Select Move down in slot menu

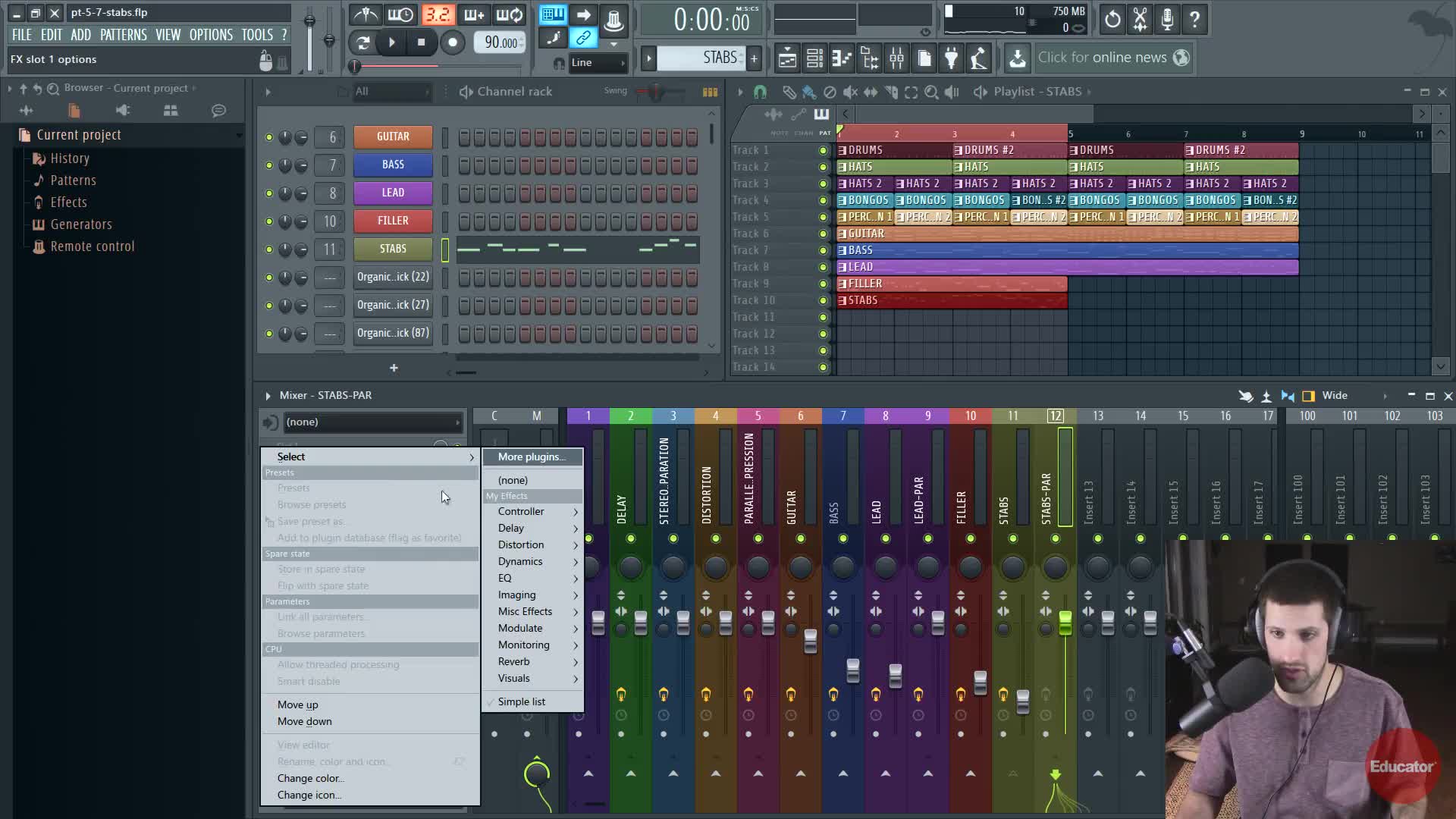[x=304, y=721]
